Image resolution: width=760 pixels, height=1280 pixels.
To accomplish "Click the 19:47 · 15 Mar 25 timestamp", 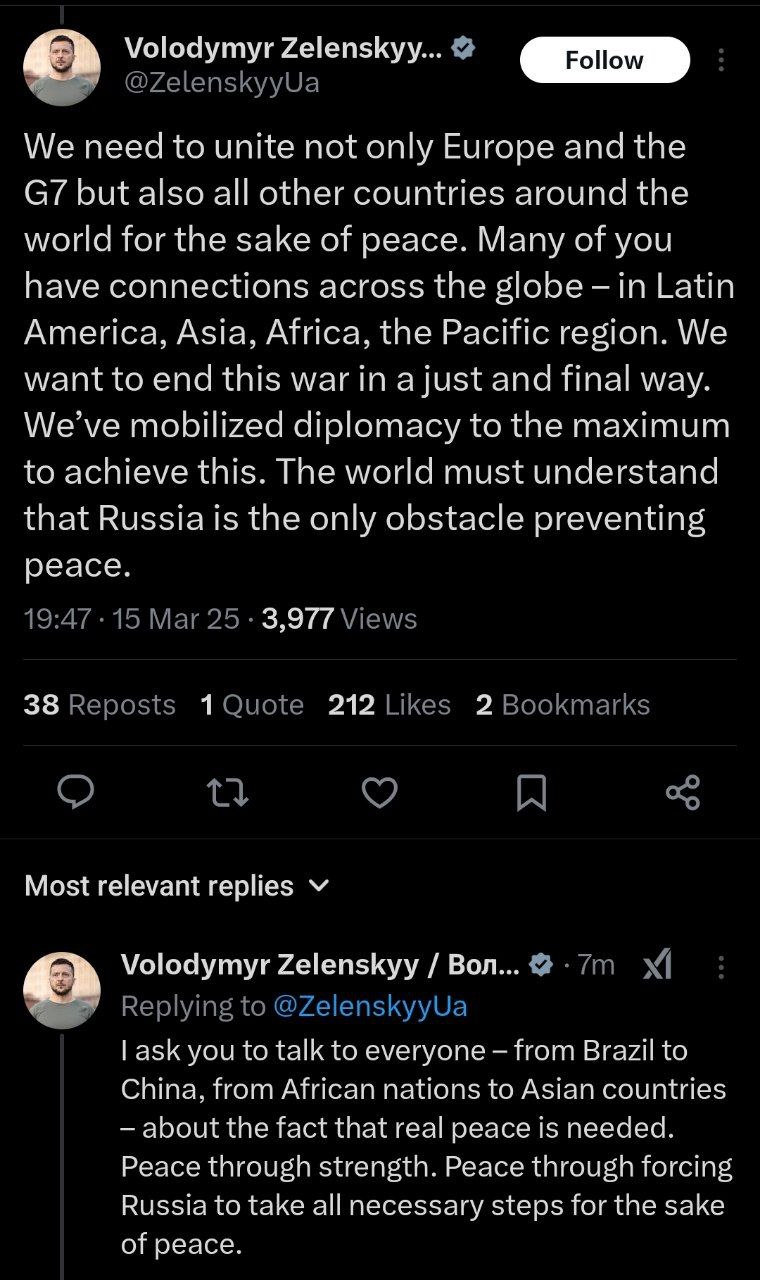I will 131,619.
